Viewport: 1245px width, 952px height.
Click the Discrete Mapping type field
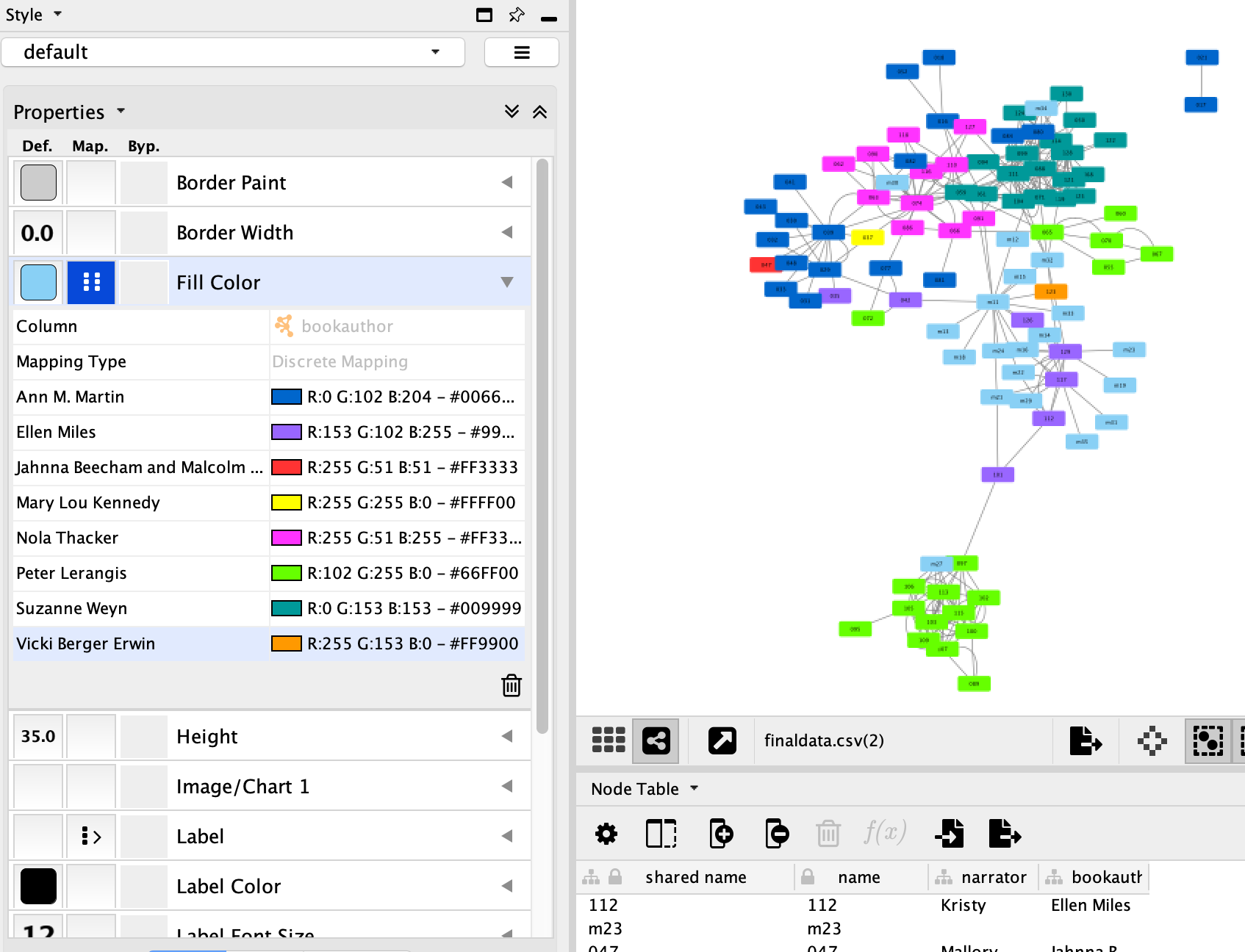[x=397, y=361]
